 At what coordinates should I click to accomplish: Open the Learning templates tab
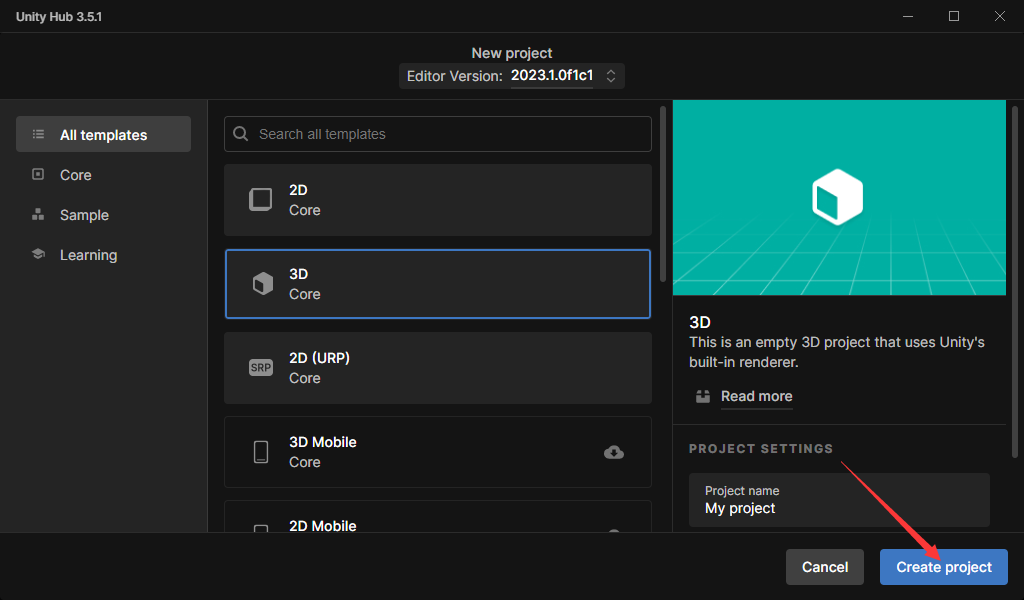(x=88, y=255)
